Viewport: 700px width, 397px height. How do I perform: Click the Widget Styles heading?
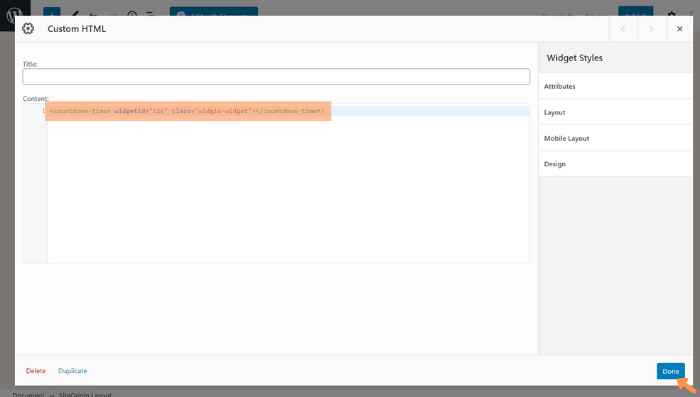[x=575, y=58]
